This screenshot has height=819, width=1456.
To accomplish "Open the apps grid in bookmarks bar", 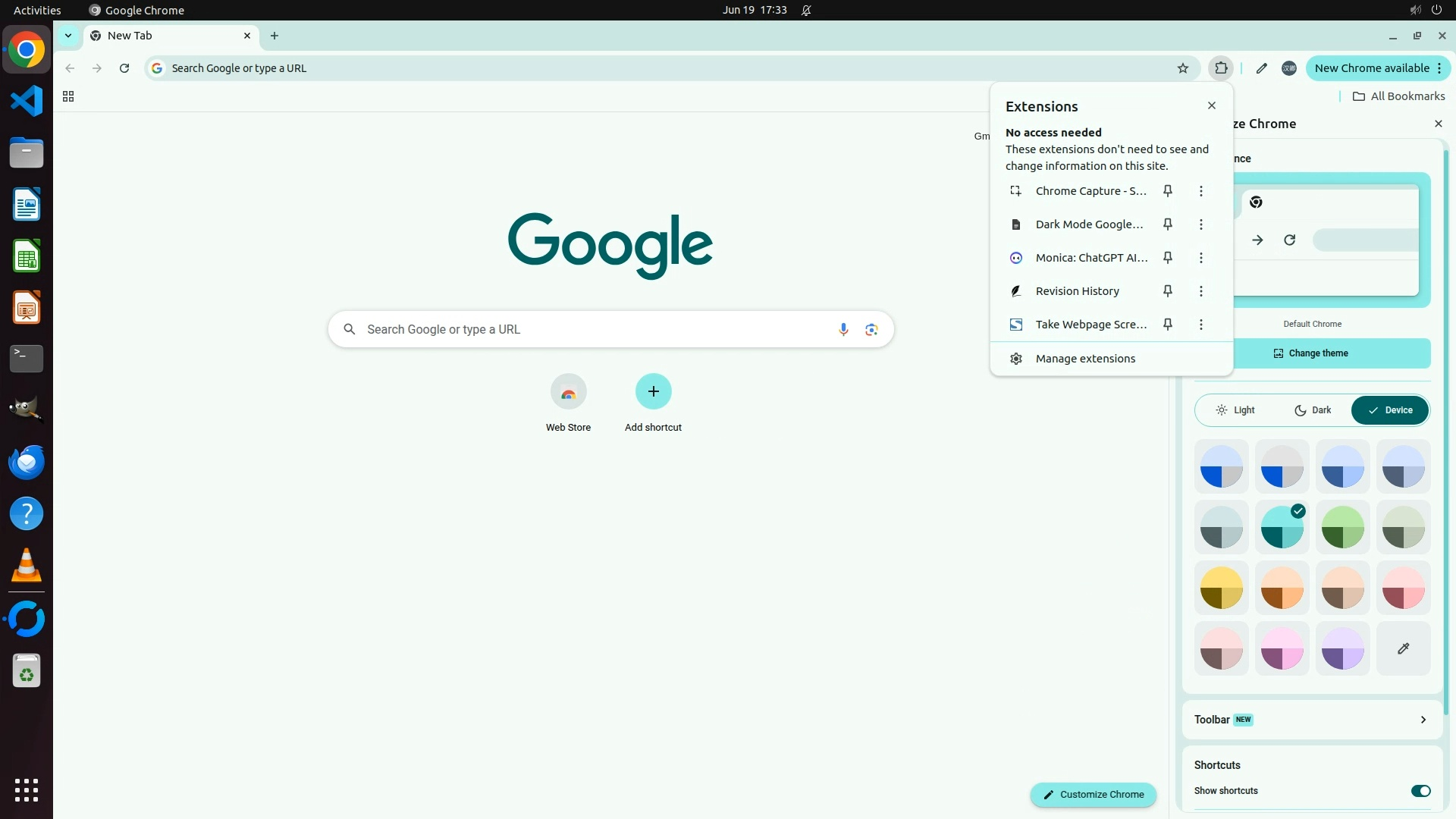I will point(68,96).
